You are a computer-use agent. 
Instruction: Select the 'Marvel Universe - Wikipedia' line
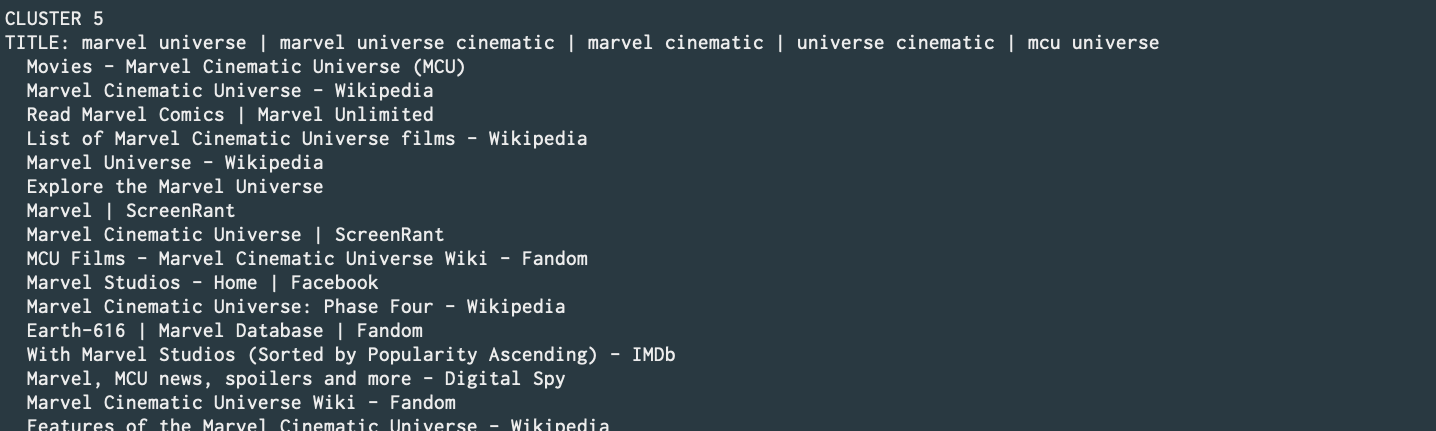pyautogui.click(x=175, y=163)
